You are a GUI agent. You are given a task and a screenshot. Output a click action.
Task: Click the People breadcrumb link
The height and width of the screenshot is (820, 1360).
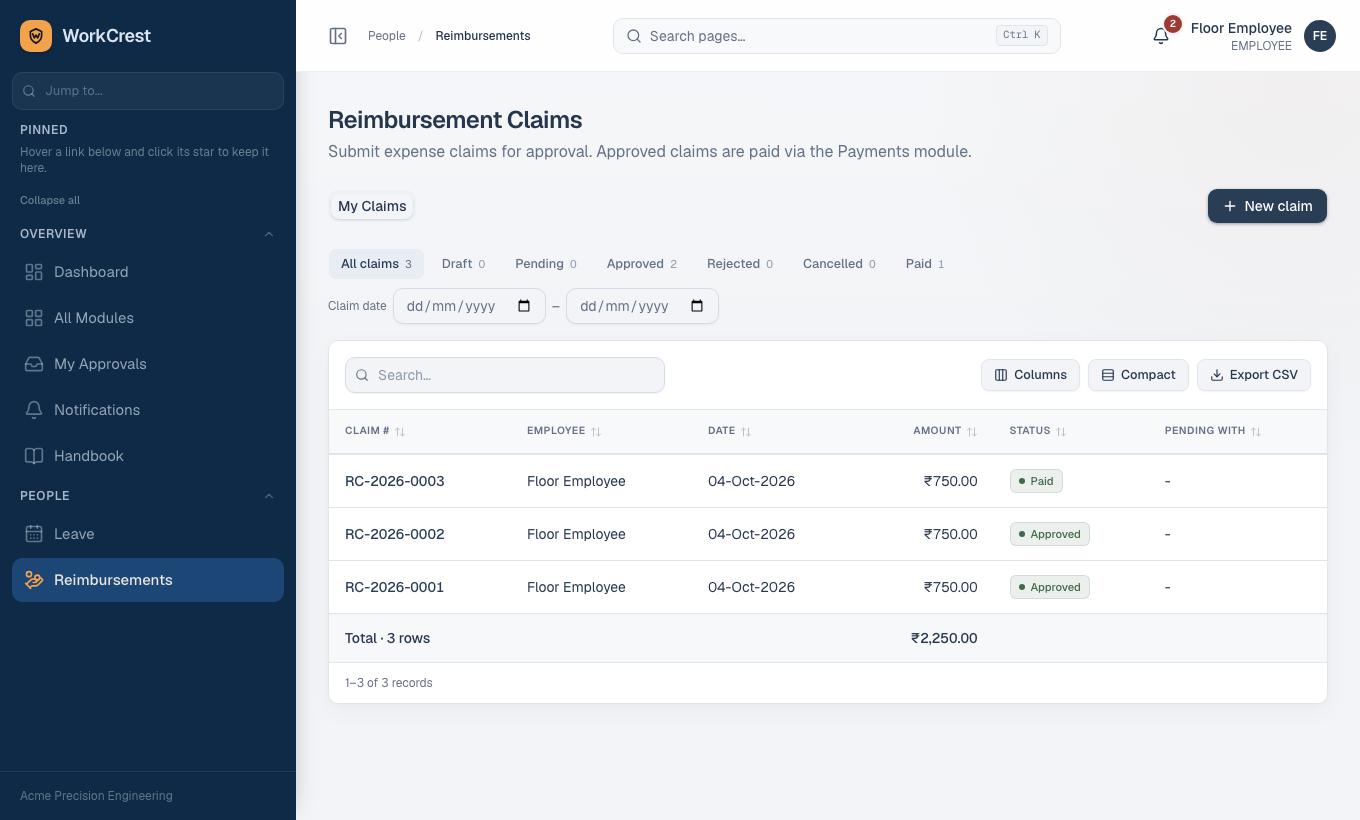(387, 36)
